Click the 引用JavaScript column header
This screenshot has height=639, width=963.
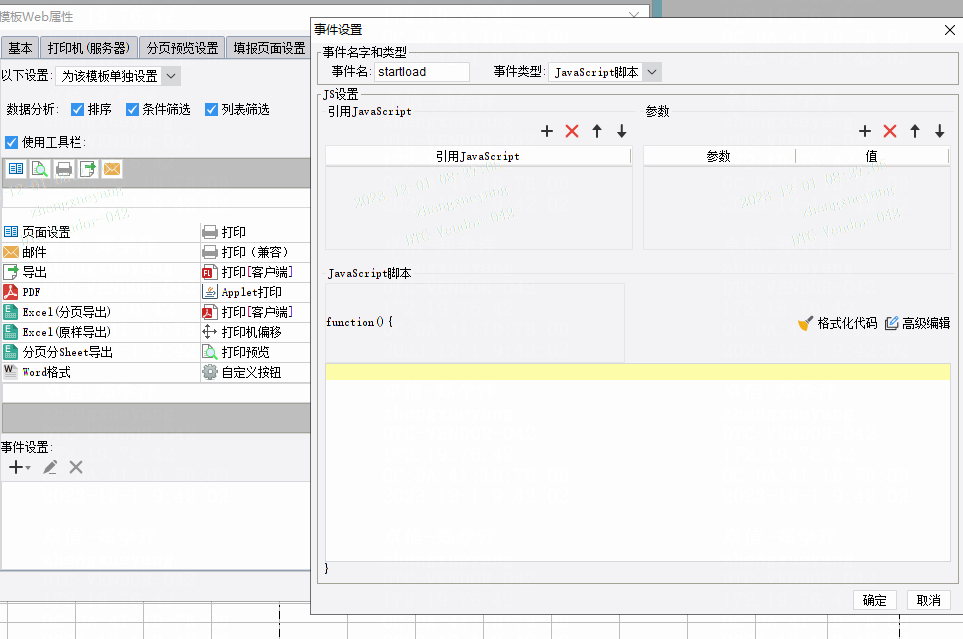point(478,156)
